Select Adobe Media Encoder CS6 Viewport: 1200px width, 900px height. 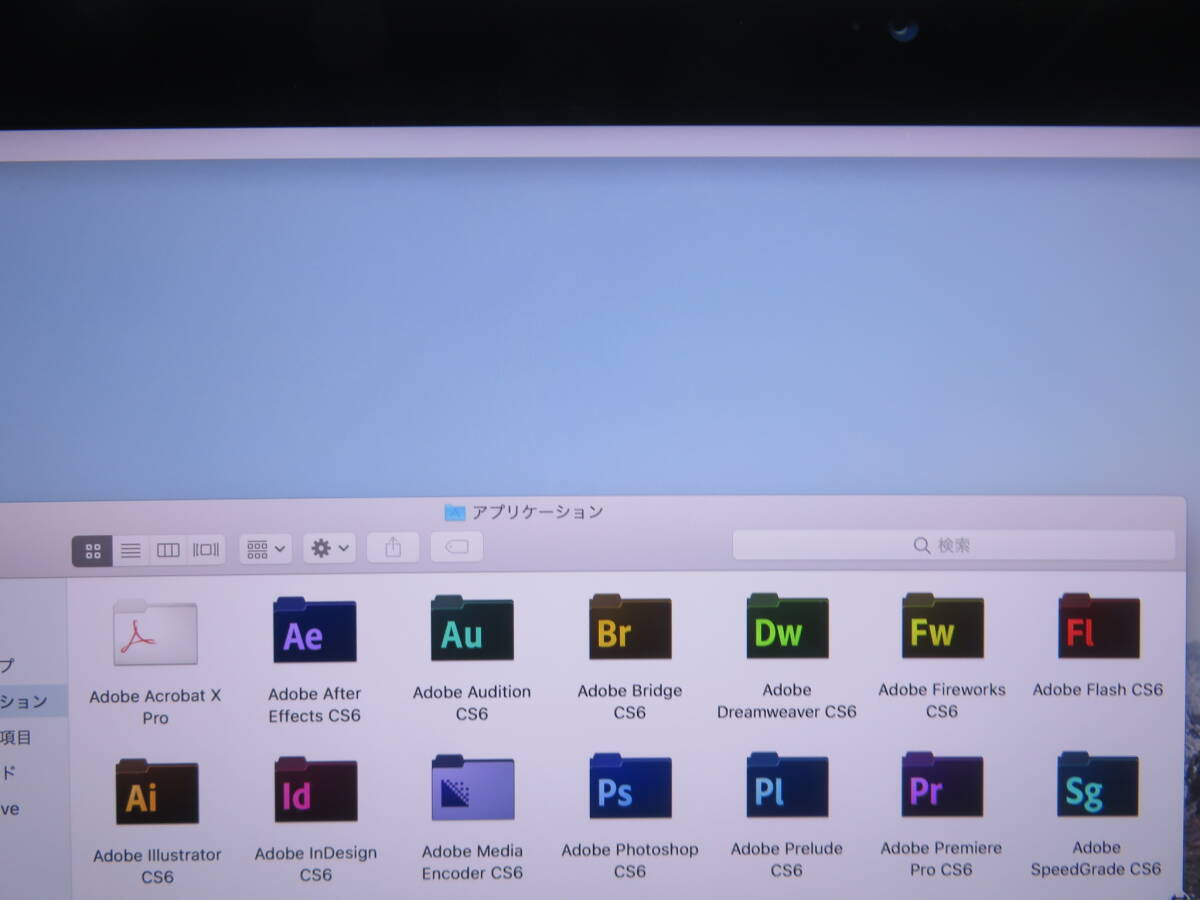pos(471,789)
